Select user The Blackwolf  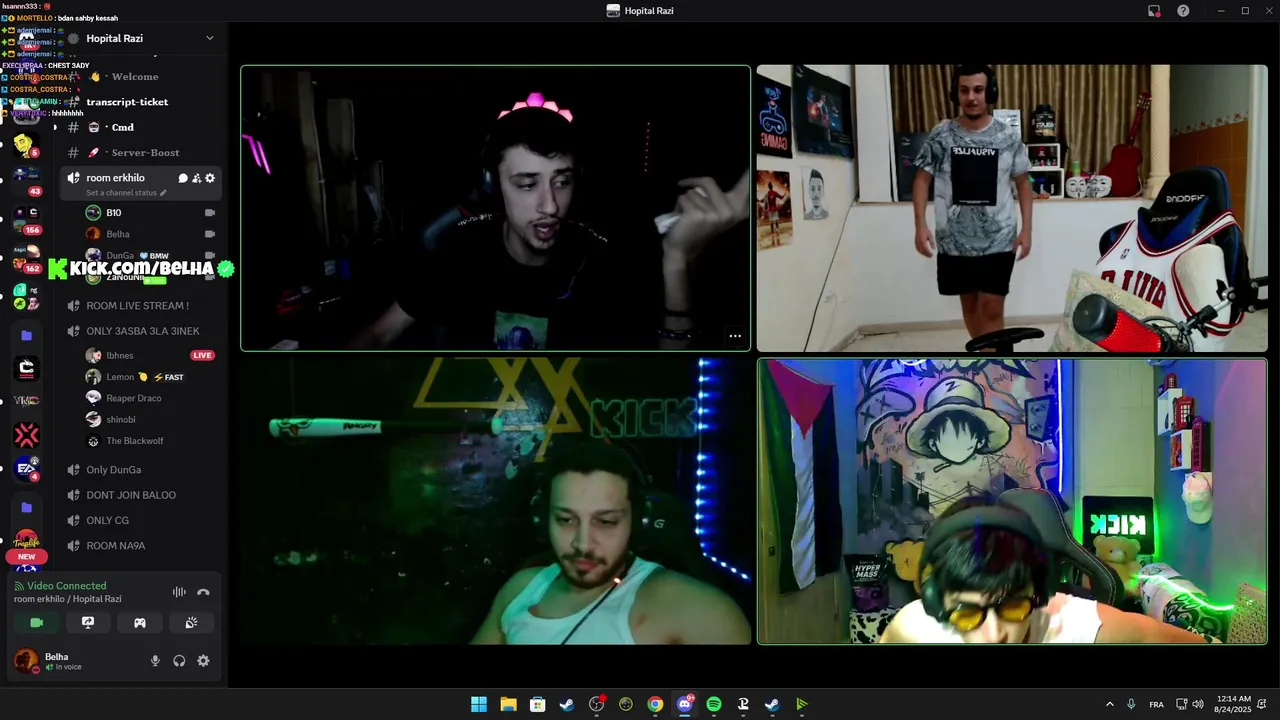point(150,441)
